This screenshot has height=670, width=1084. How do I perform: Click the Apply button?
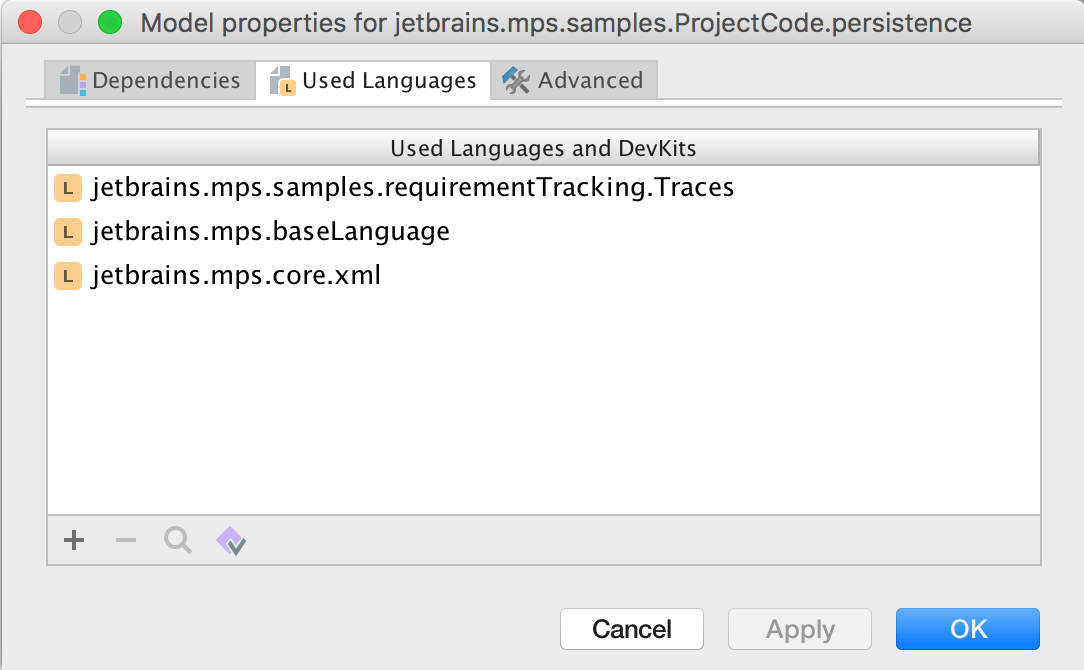click(800, 629)
